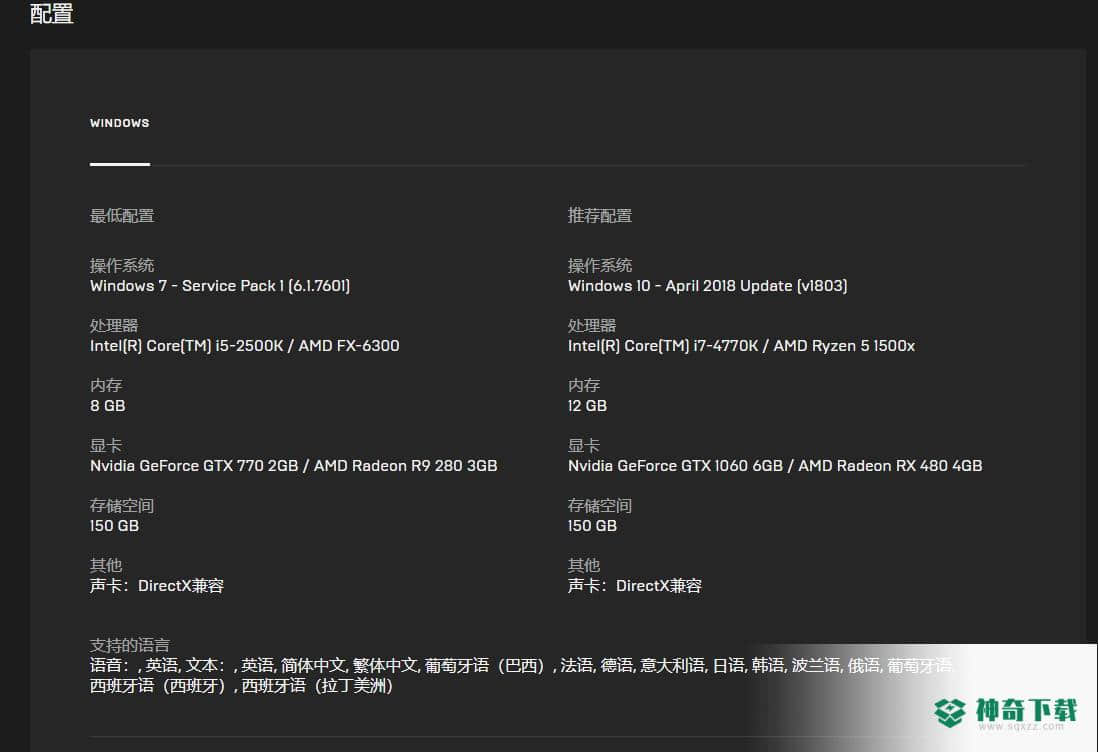Select text 'Windows 10 - April 2018 Update (v1803)'
This screenshot has width=1098, height=752.
[707, 286]
